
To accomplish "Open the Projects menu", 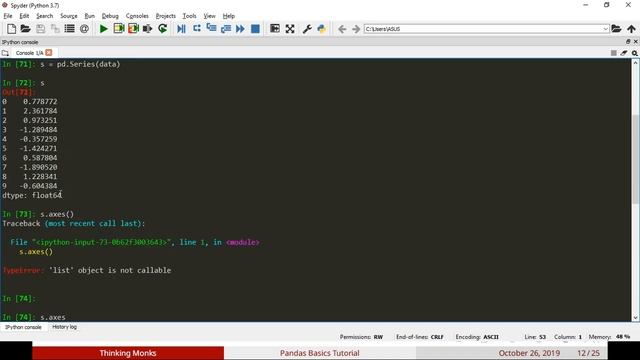I will pos(166,16).
